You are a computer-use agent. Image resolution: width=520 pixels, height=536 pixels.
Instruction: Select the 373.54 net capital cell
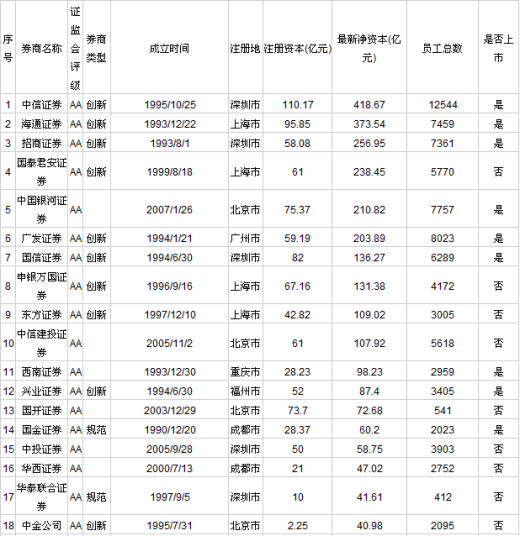pyautogui.click(x=369, y=124)
